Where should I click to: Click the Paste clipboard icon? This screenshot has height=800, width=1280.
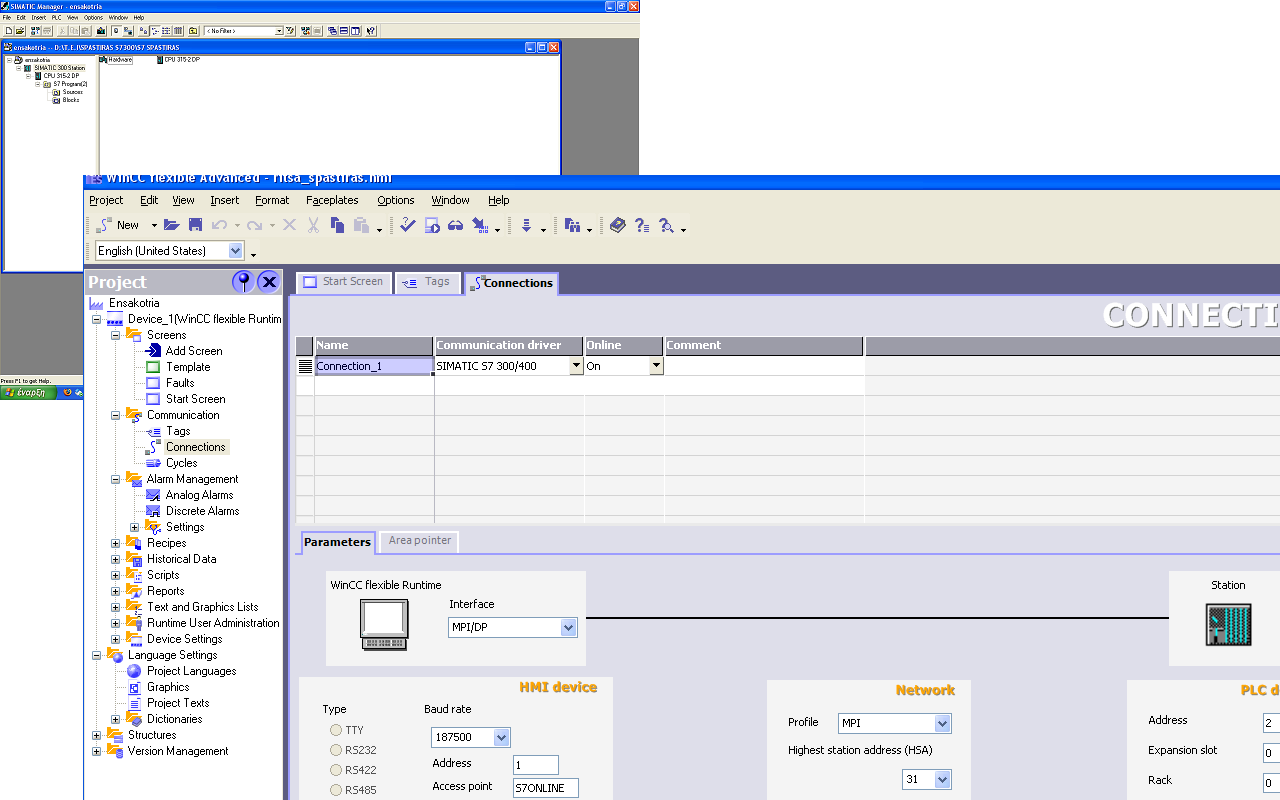(x=361, y=225)
